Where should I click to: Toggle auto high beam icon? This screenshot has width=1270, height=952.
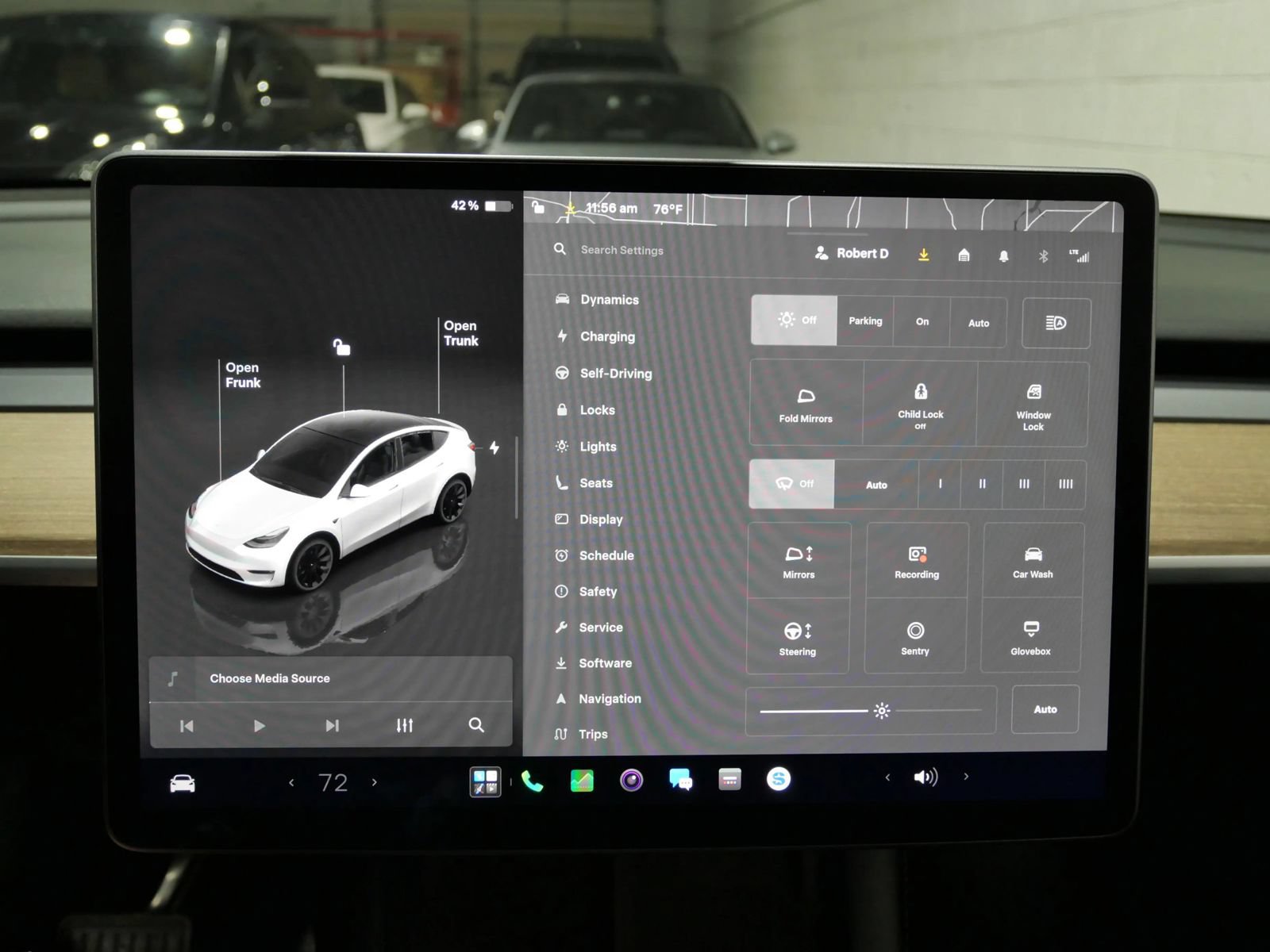(1056, 323)
